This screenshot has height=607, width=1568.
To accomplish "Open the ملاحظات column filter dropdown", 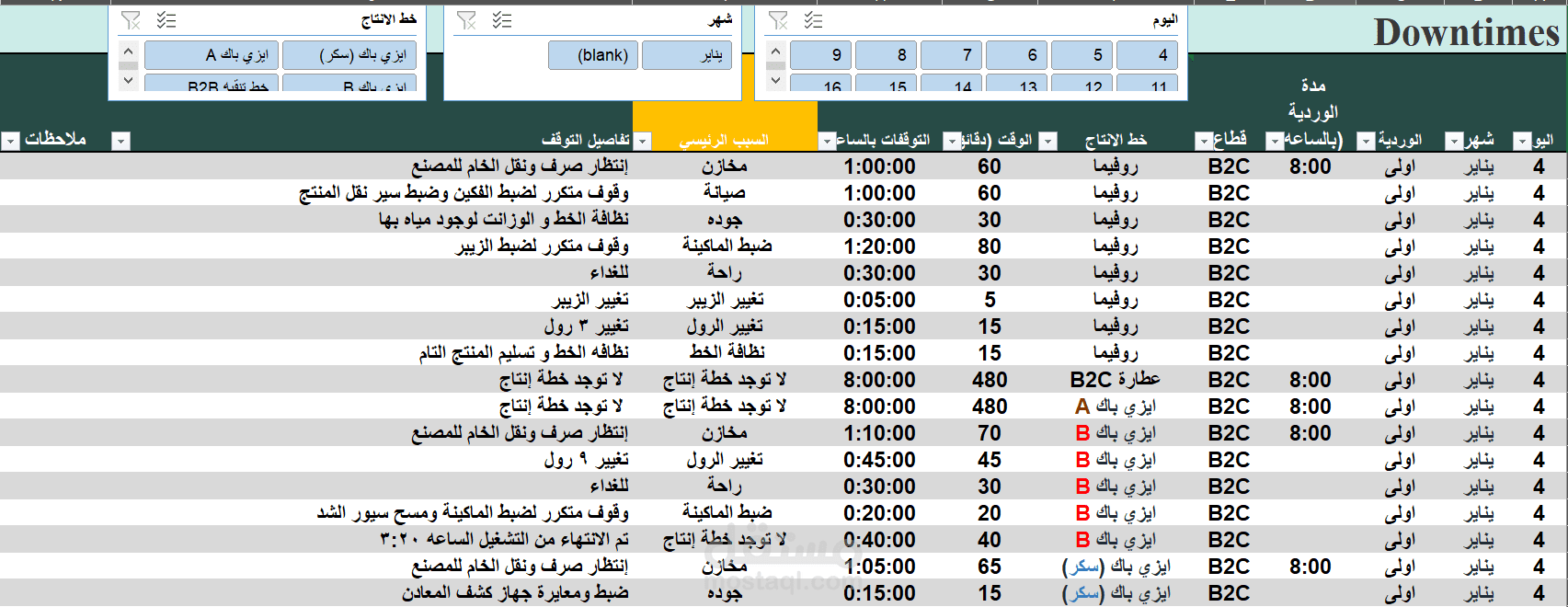I will 10,142.
